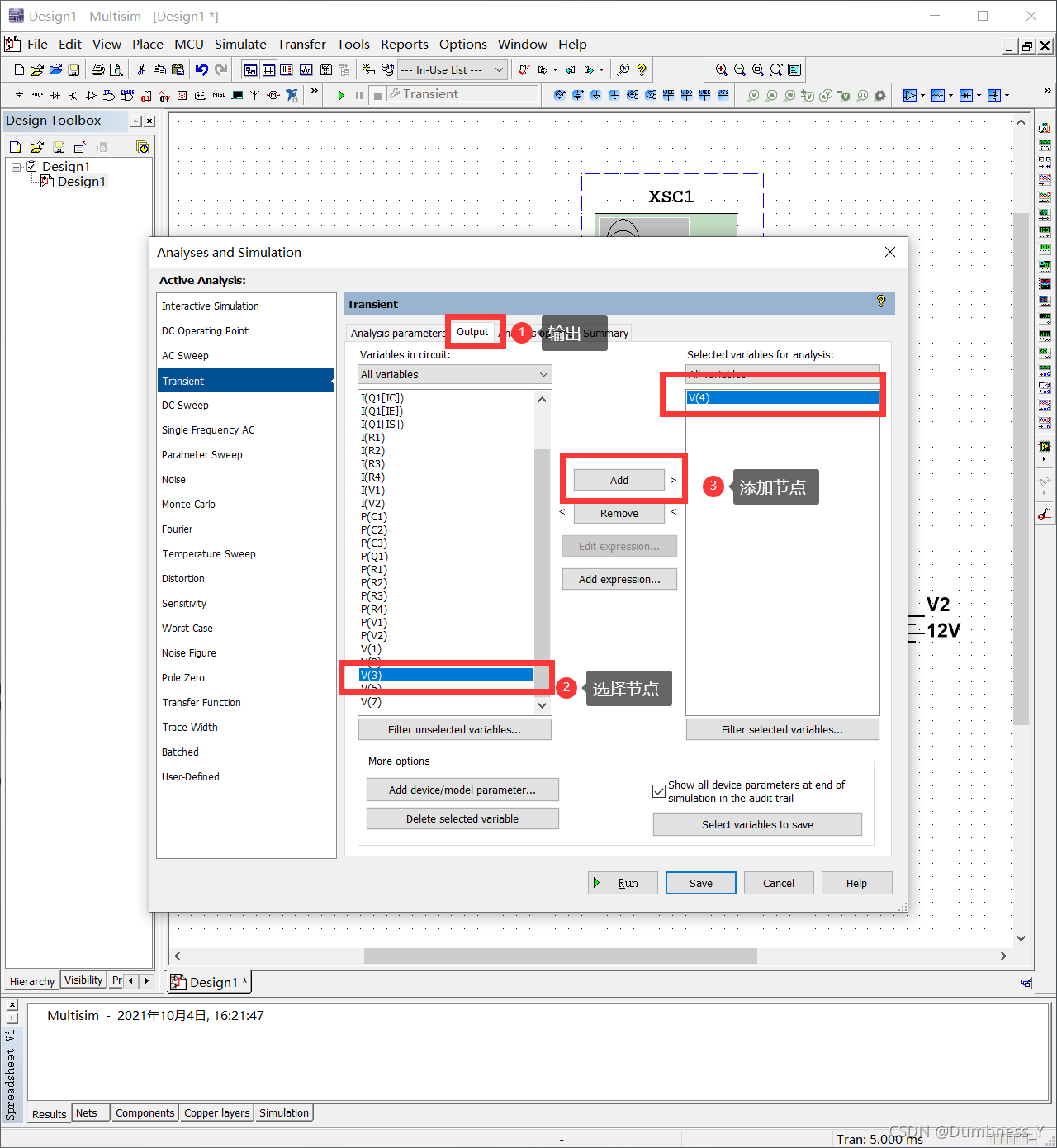Click the Run button in the dialog
Viewport: 1057px width, 1148px height.
pyautogui.click(x=623, y=883)
